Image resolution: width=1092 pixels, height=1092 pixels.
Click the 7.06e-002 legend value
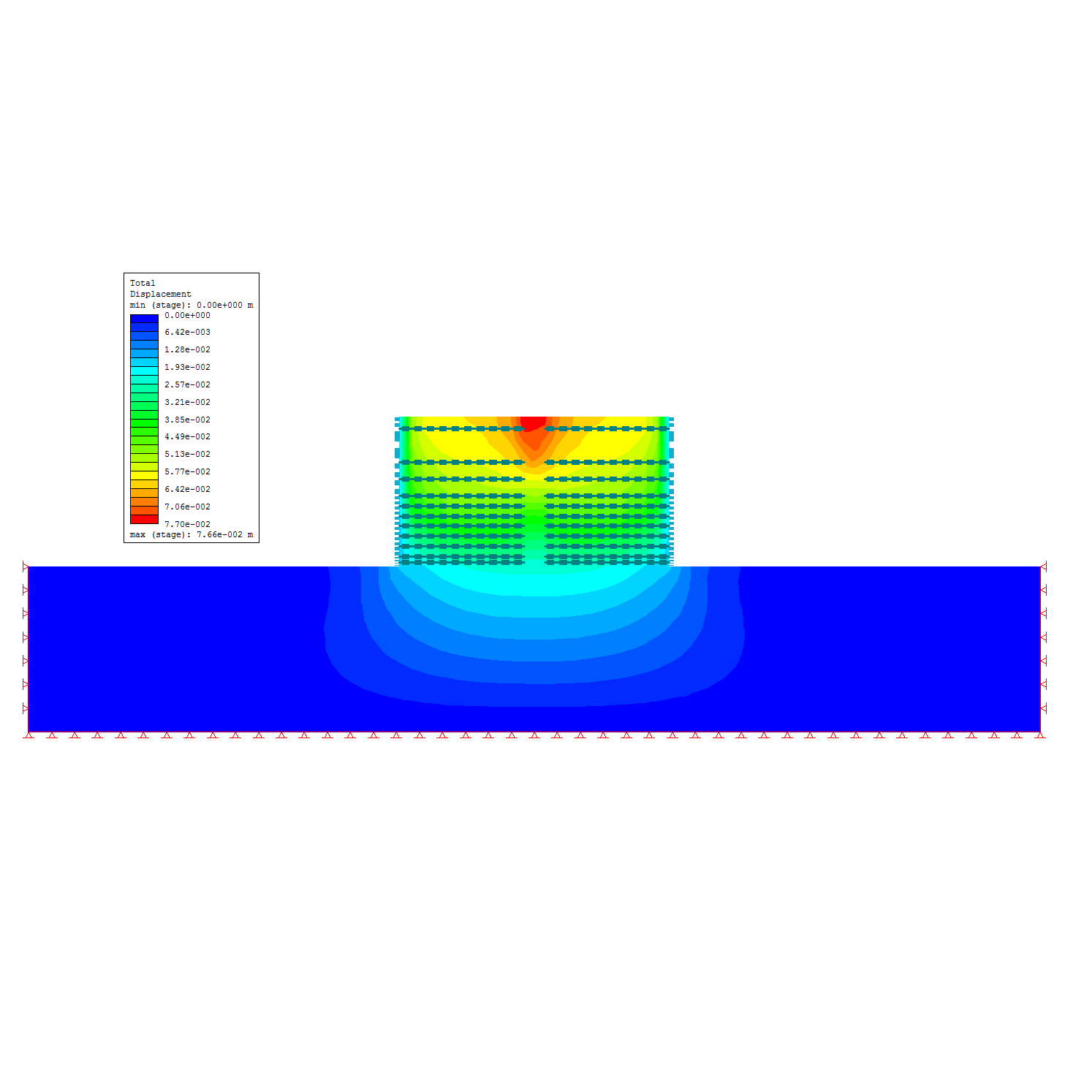187,507
